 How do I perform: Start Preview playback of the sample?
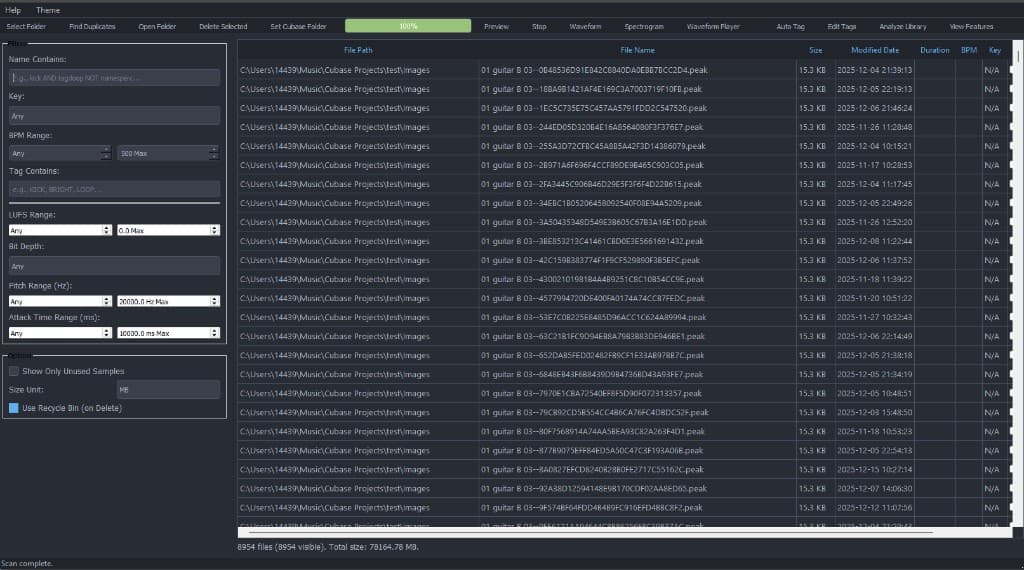[496, 26]
